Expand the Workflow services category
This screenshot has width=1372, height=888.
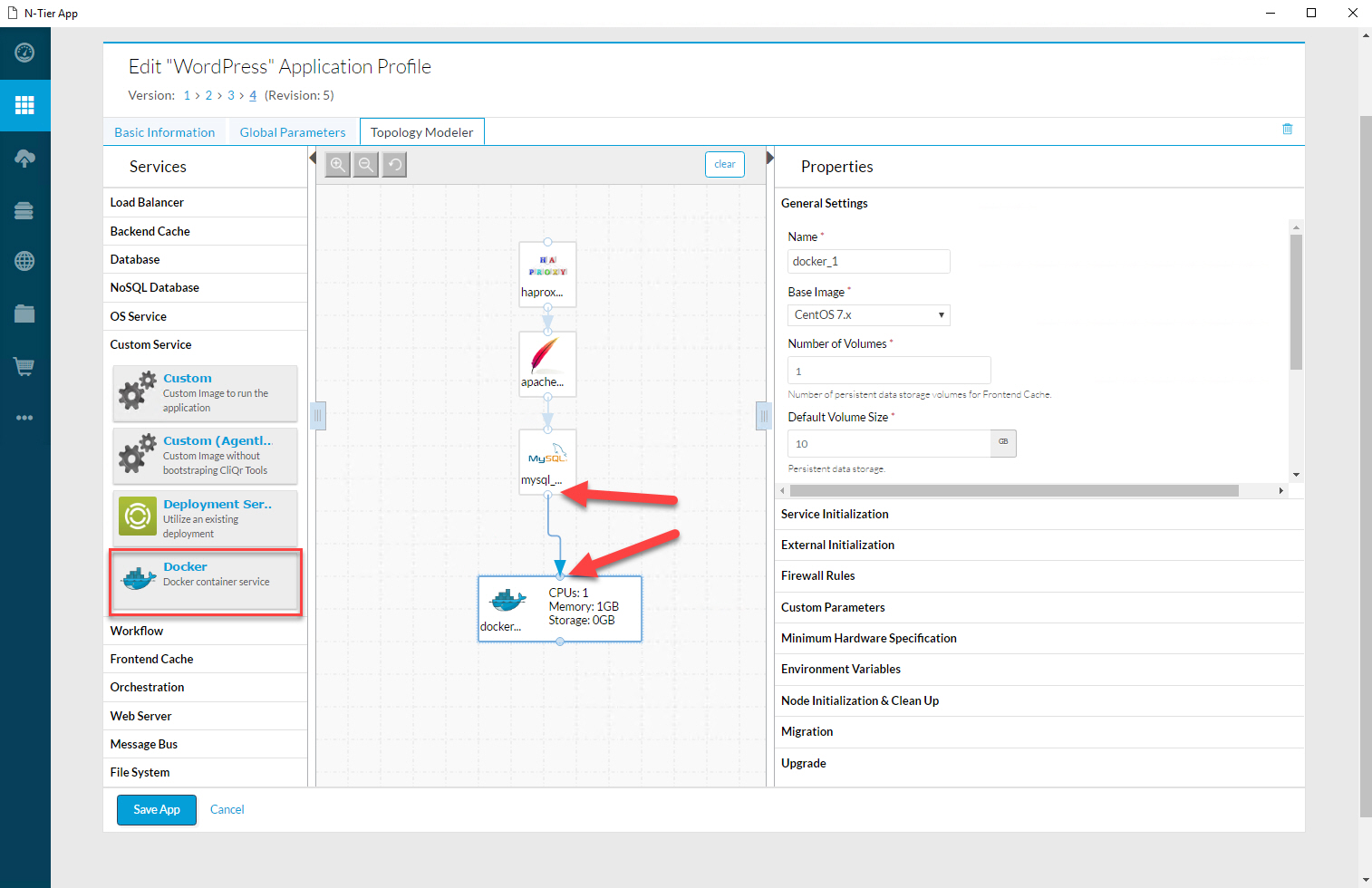(206, 631)
